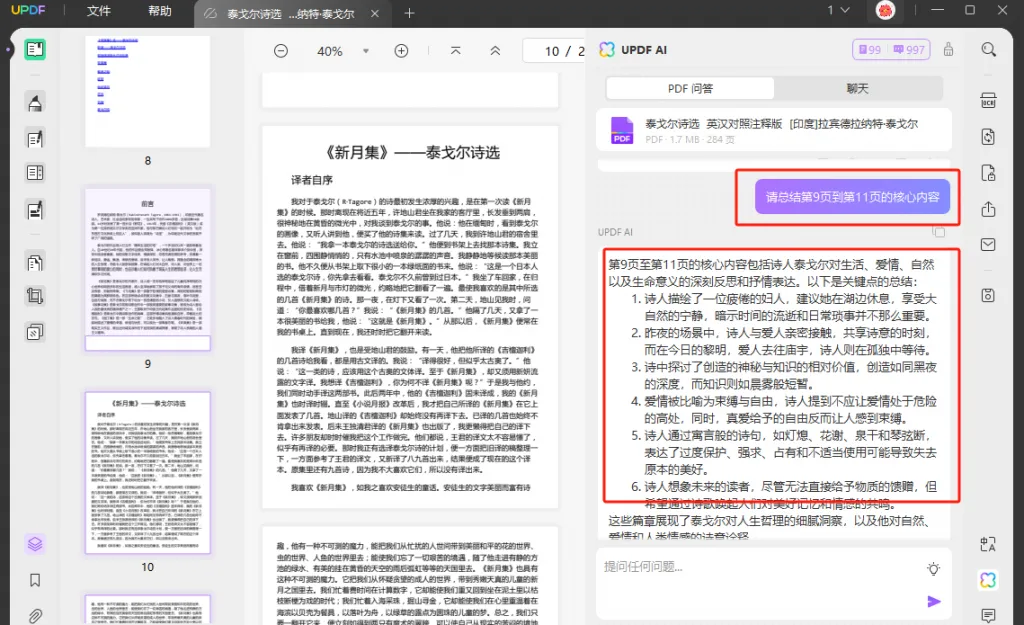
Task: Open the form preparation tool icon
Action: coord(35,173)
